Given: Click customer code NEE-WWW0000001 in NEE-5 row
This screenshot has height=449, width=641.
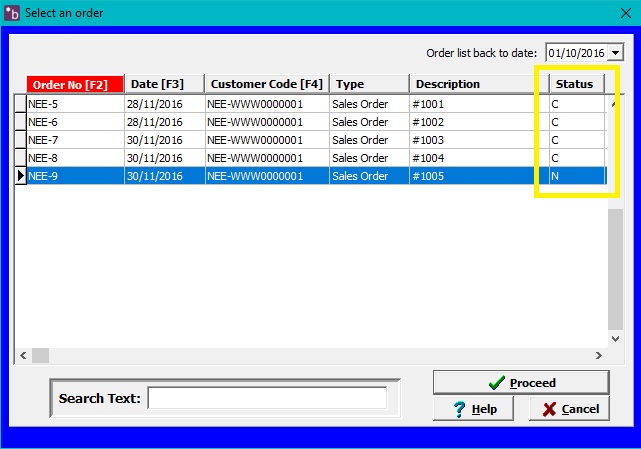Looking at the screenshot, I should pos(267,104).
